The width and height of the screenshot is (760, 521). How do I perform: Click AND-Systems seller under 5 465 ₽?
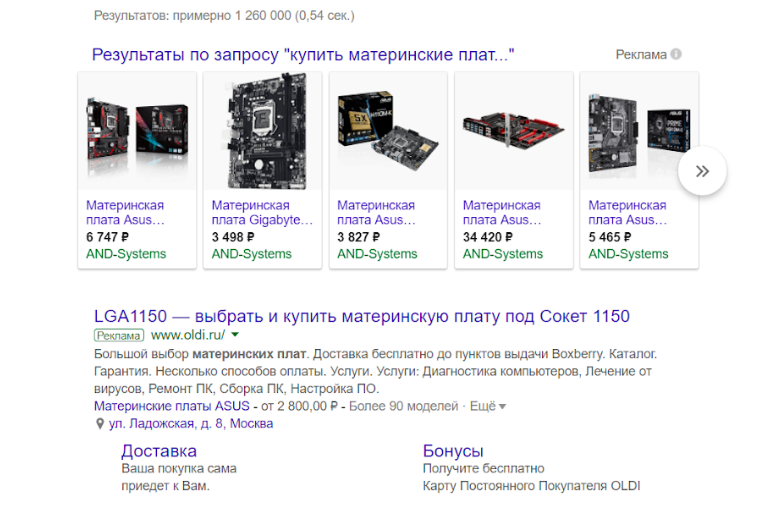pos(628,254)
